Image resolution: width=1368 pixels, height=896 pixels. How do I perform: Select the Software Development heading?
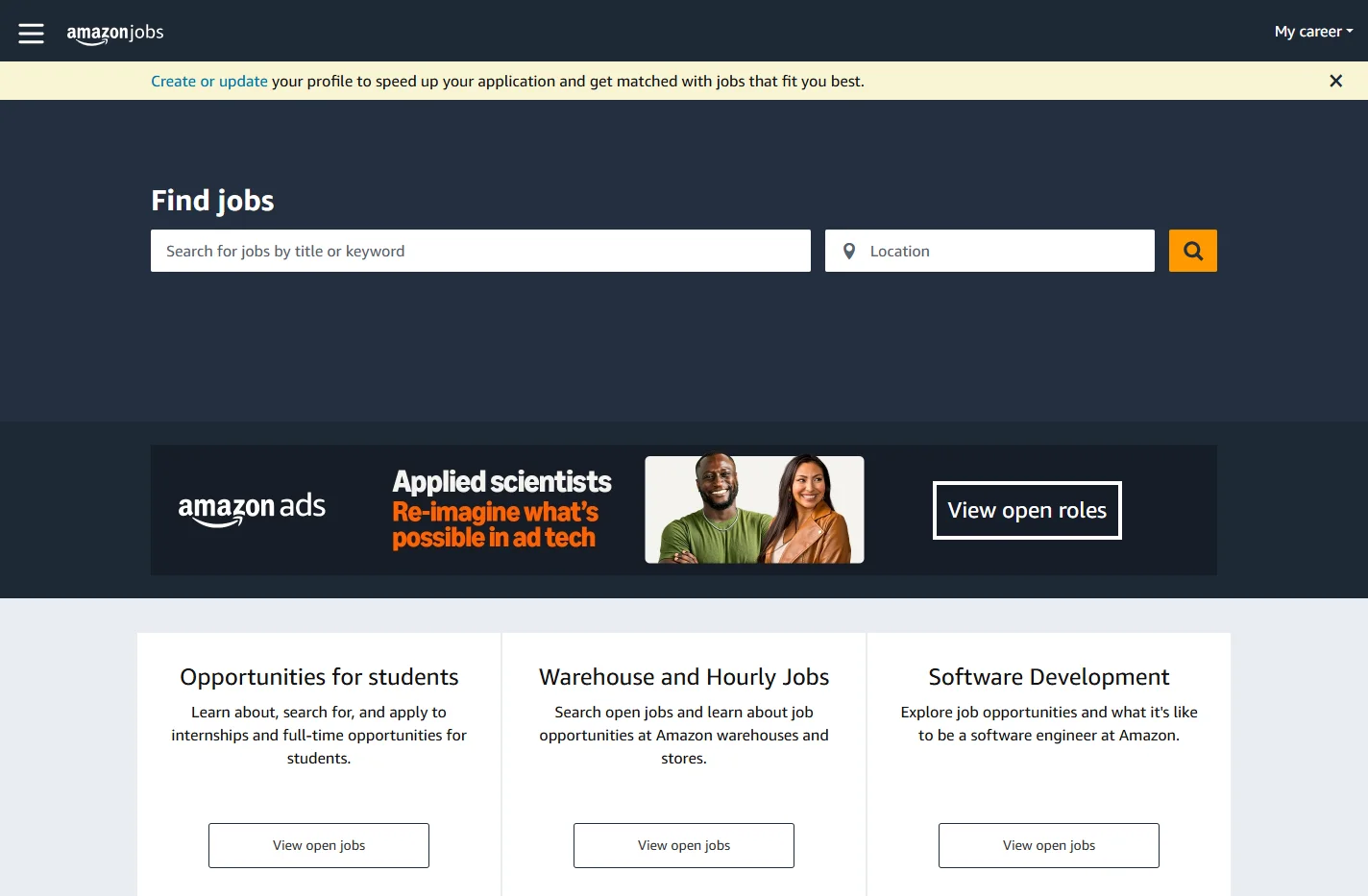tap(1049, 677)
